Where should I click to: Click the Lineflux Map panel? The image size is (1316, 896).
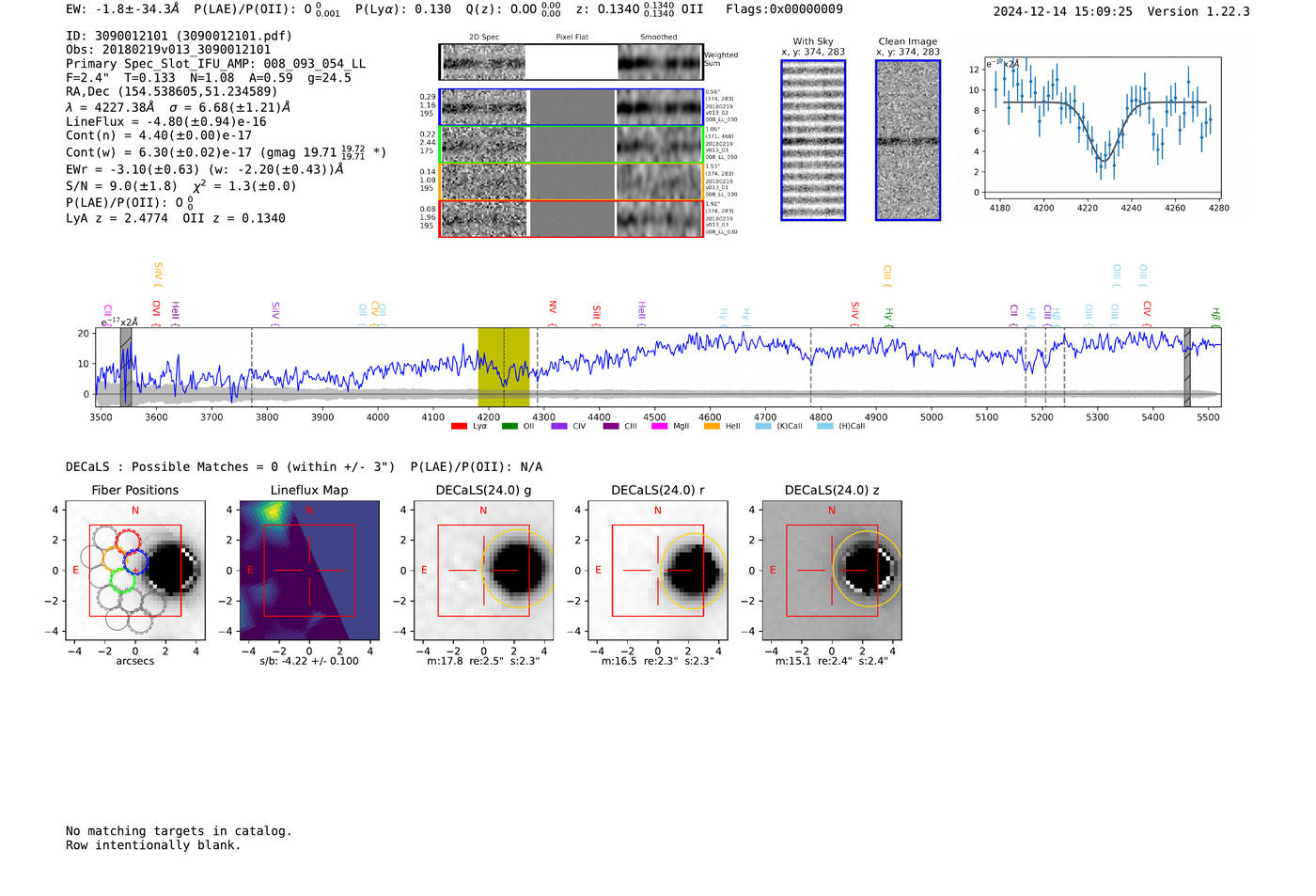(309, 571)
